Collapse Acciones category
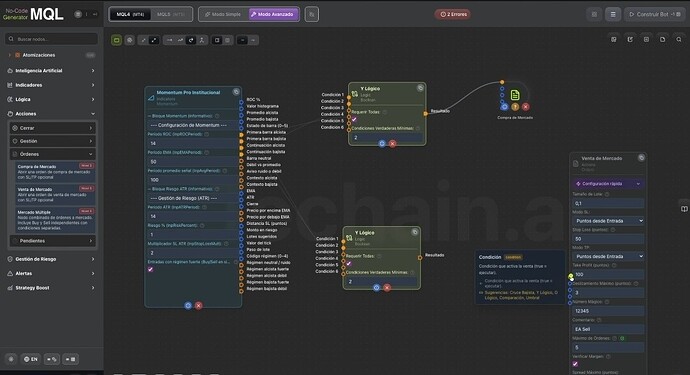Screen dimensions: 690x375 51,114
